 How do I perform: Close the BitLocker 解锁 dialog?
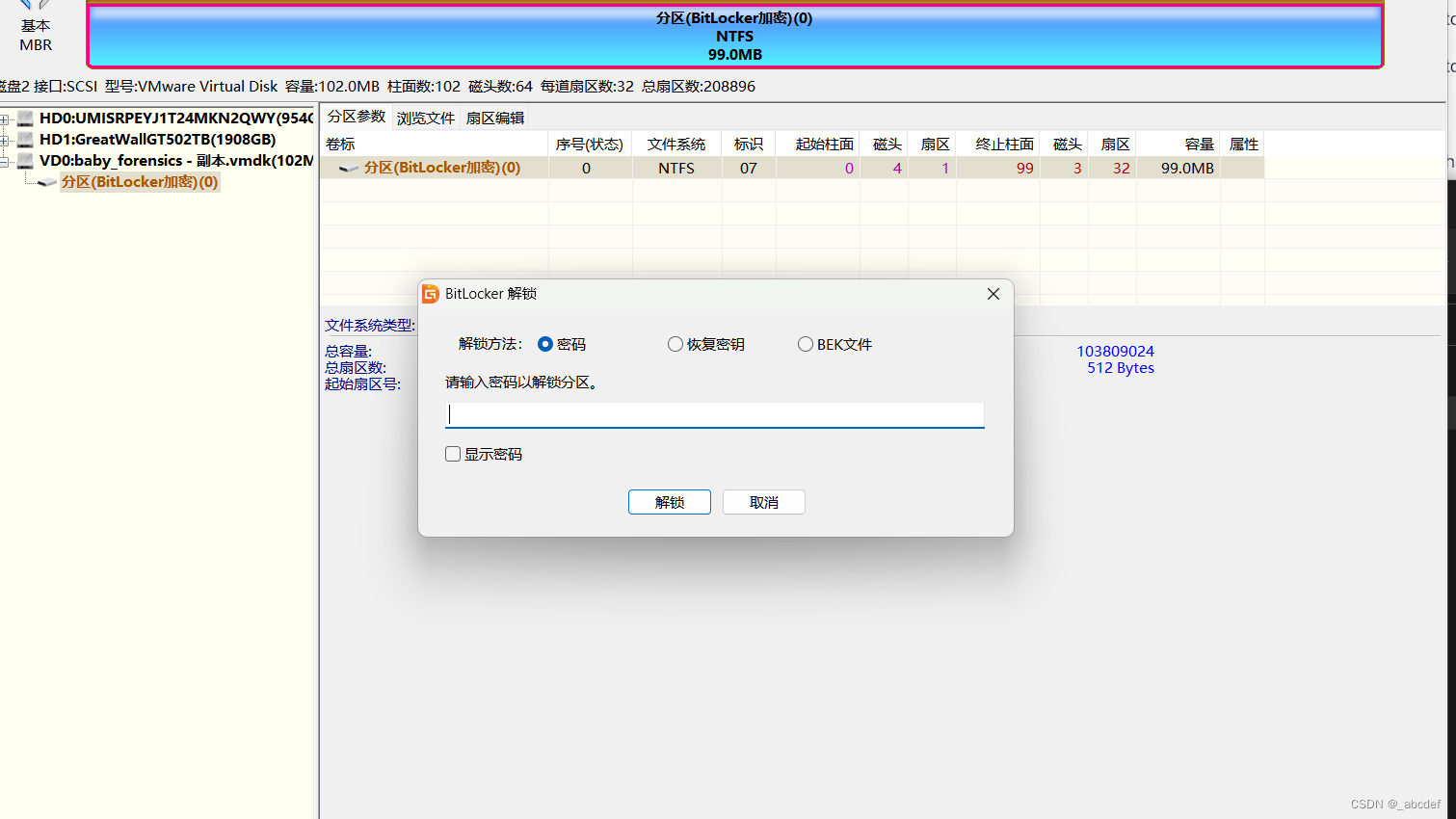tap(993, 294)
